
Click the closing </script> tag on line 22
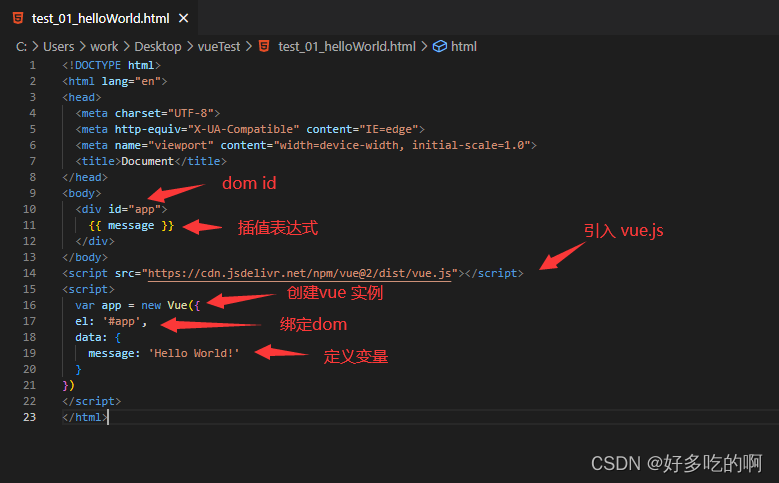click(x=91, y=401)
